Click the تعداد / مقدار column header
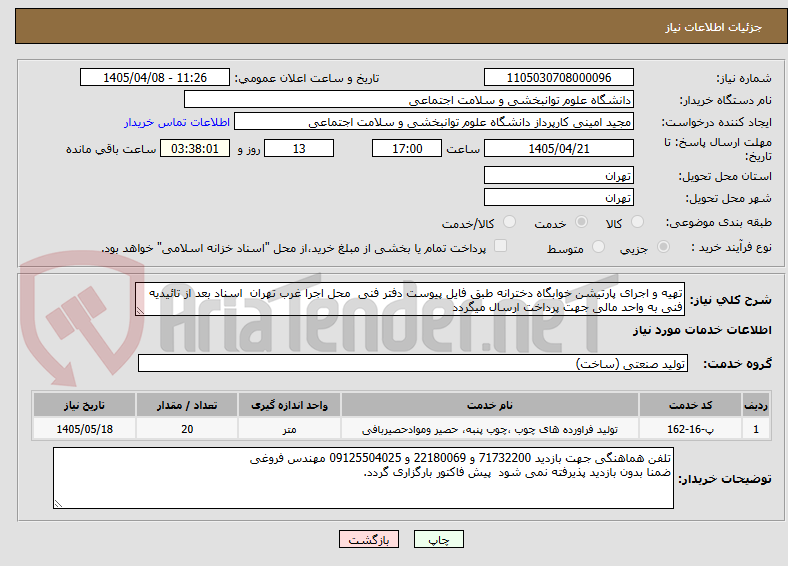The height and width of the screenshot is (566, 788). 187,405
